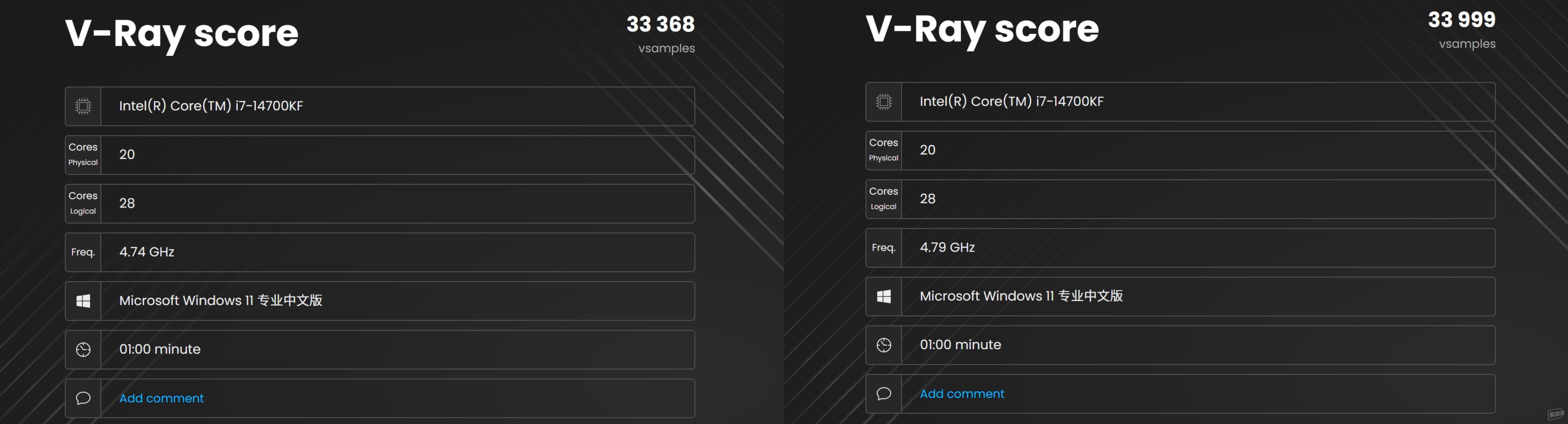Click the left V-Ray score heading
The width and height of the screenshot is (1568, 424).
[181, 34]
